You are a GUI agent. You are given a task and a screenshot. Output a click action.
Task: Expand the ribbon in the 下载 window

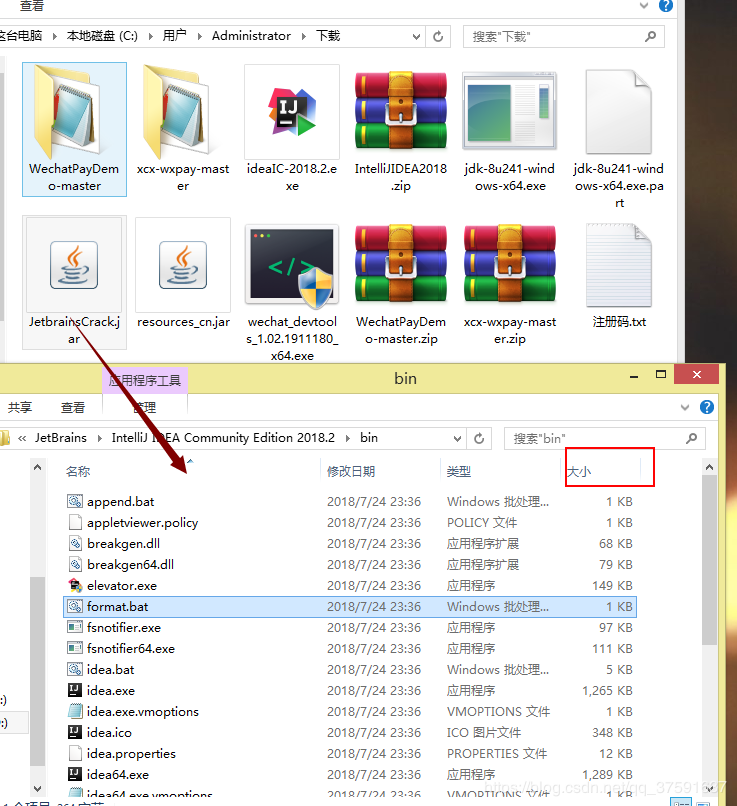[644, 6]
